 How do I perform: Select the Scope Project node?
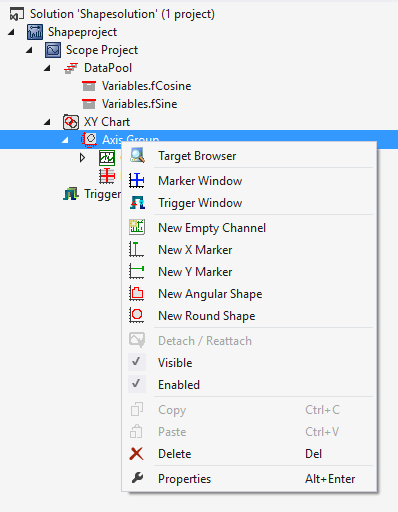coord(102,50)
